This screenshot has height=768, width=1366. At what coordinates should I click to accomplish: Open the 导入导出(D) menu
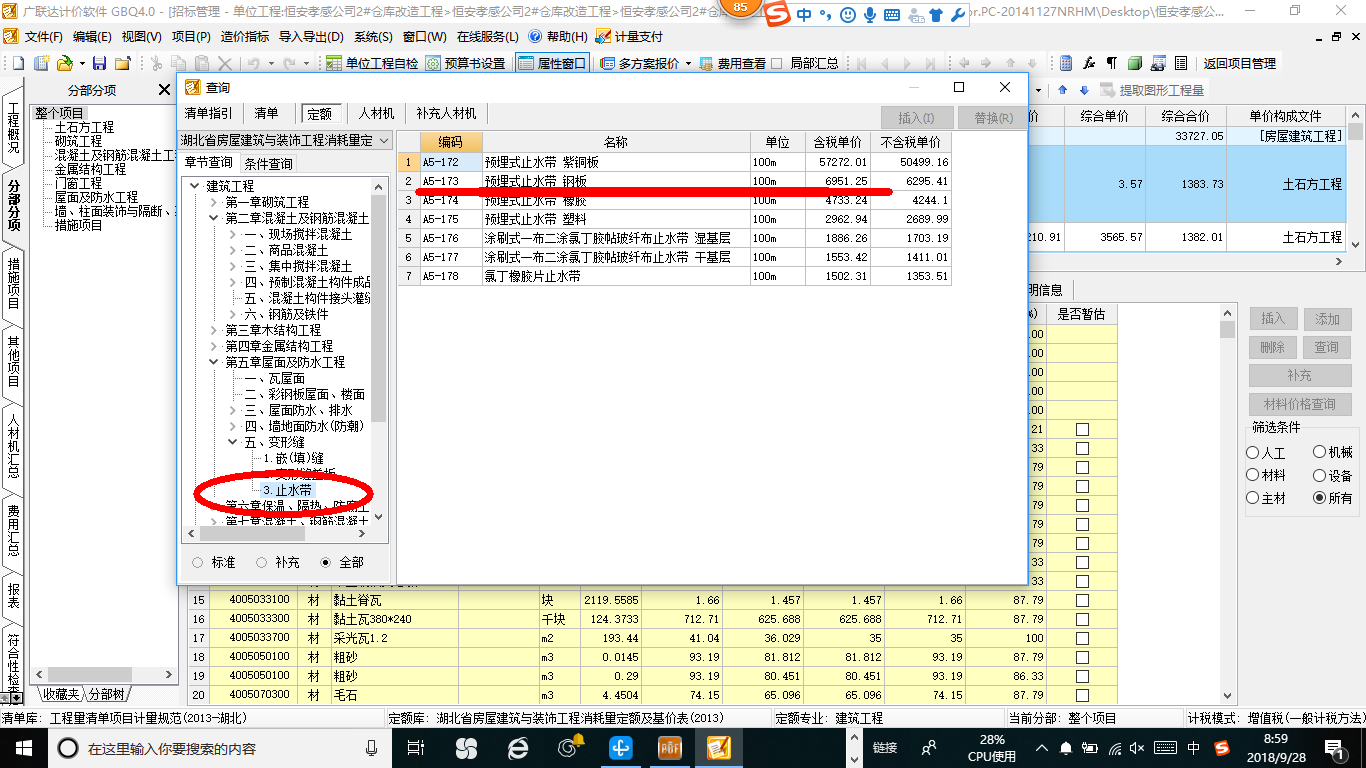311,36
